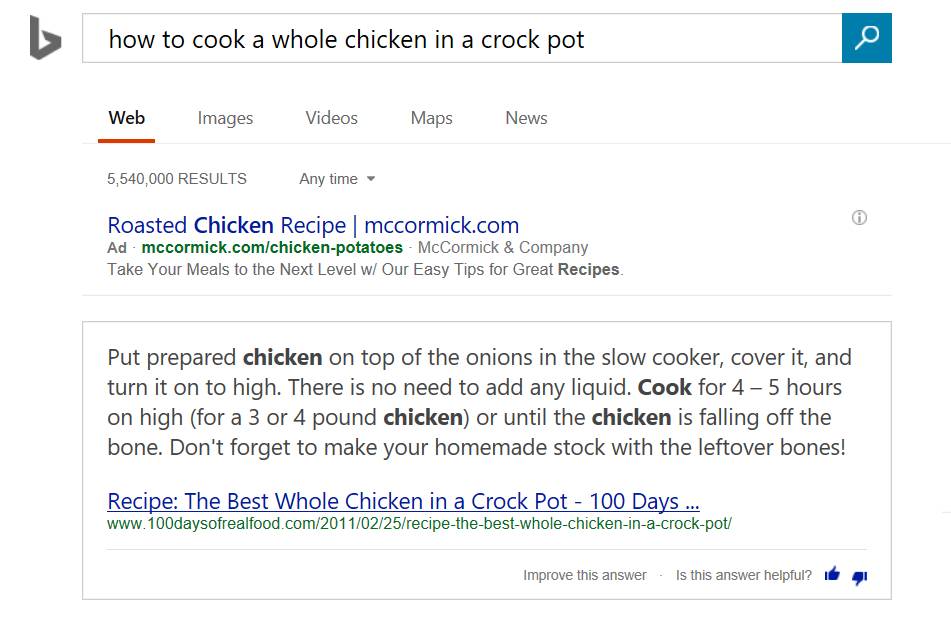This screenshot has height=628, width=951.
Task: Go to the Maps tab
Action: point(431,118)
